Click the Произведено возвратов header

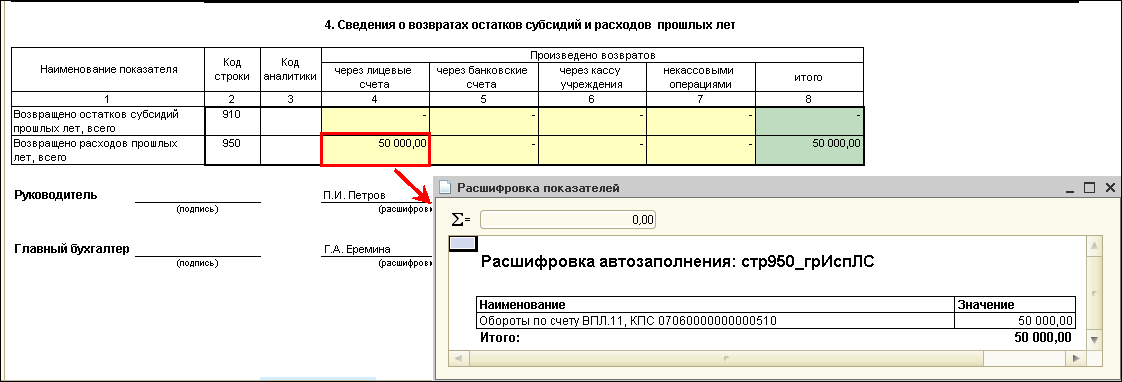click(592, 55)
